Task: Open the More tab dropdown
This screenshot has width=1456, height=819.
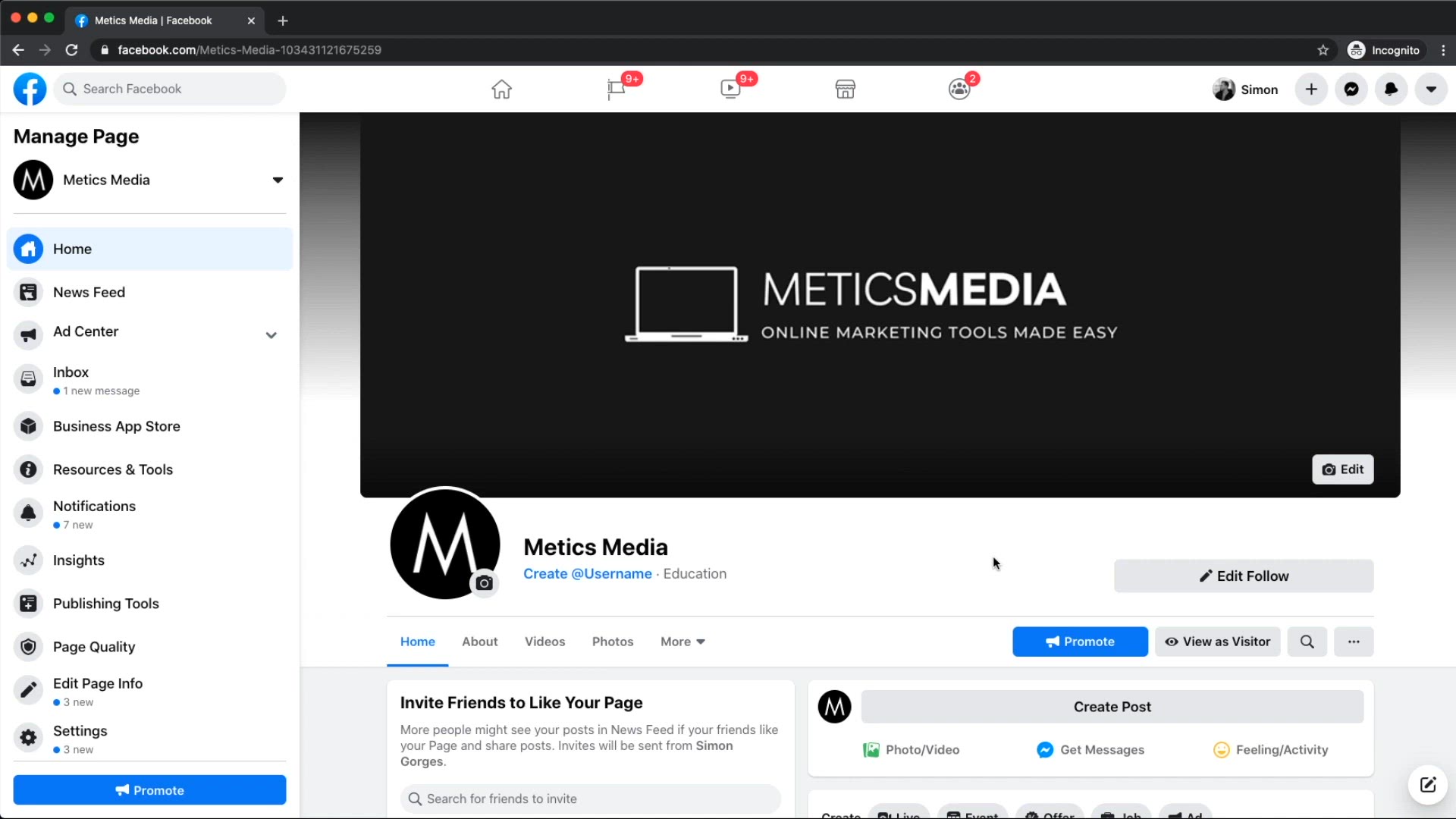Action: (x=682, y=642)
